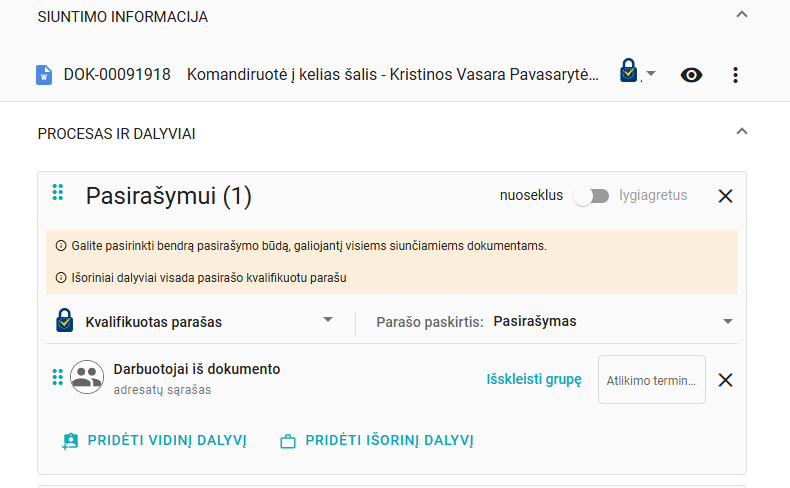Click Pridėti išorinį dalyvį button
Screen dimensions: 790x488
tap(376, 440)
